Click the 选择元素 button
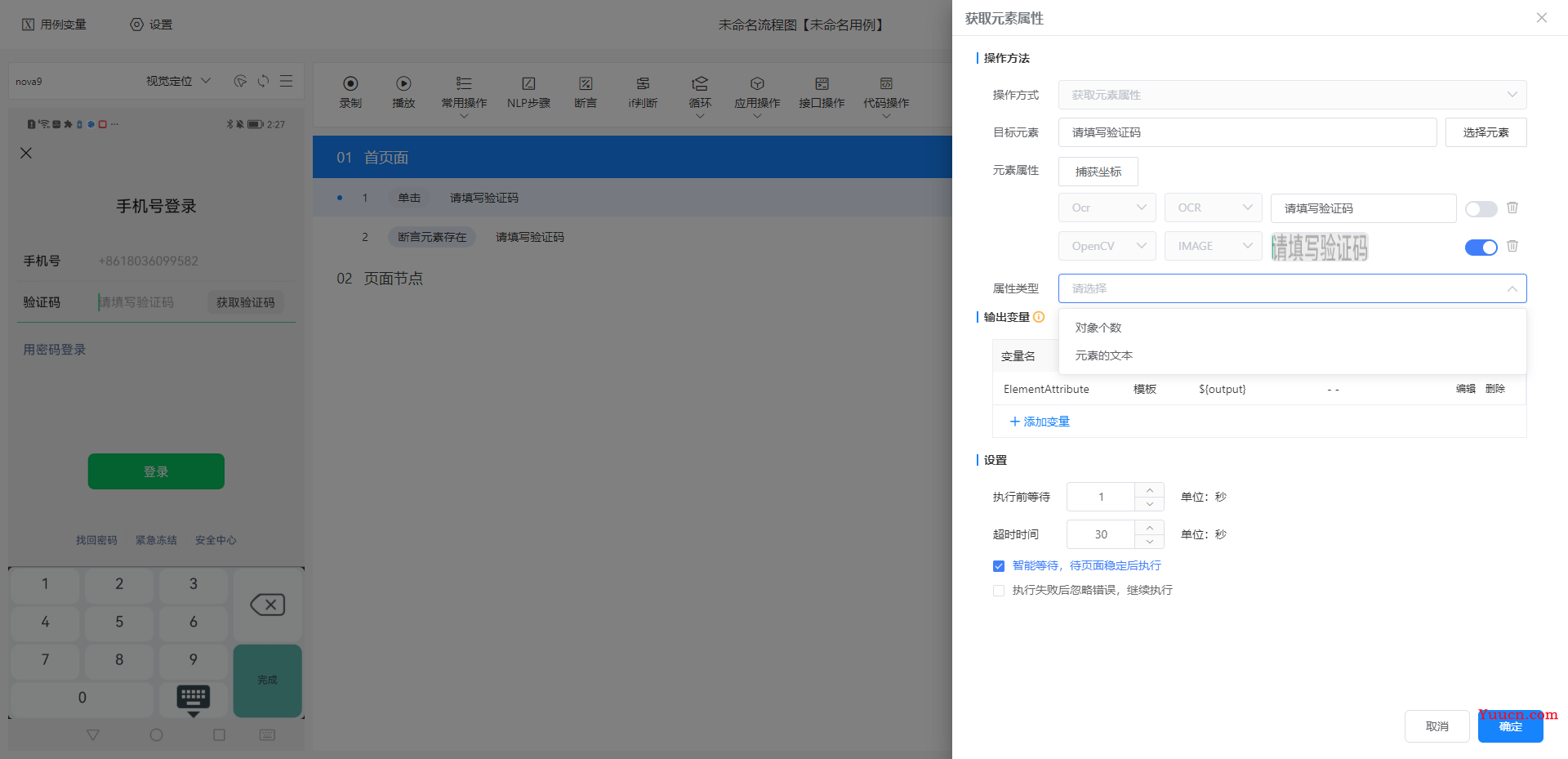Image resolution: width=1568 pixels, height=759 pixels. [1486, 132]
